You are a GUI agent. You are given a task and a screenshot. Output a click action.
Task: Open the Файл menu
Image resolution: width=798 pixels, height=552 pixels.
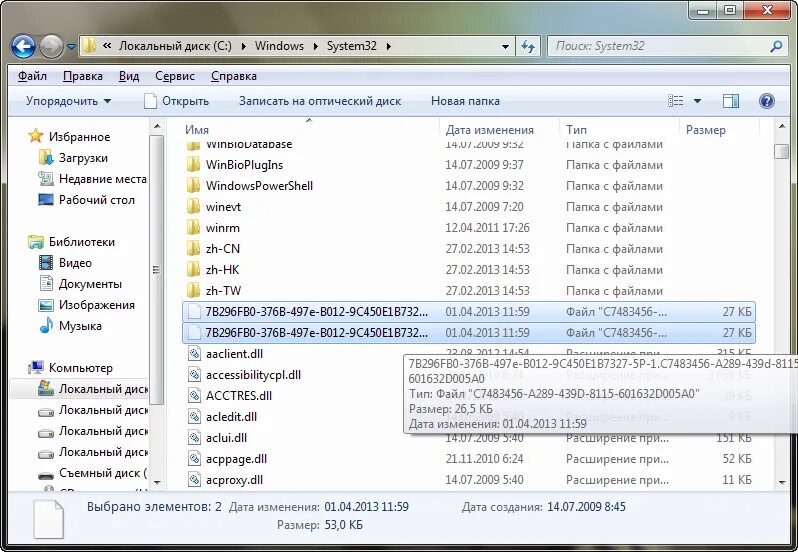point(32,76)
